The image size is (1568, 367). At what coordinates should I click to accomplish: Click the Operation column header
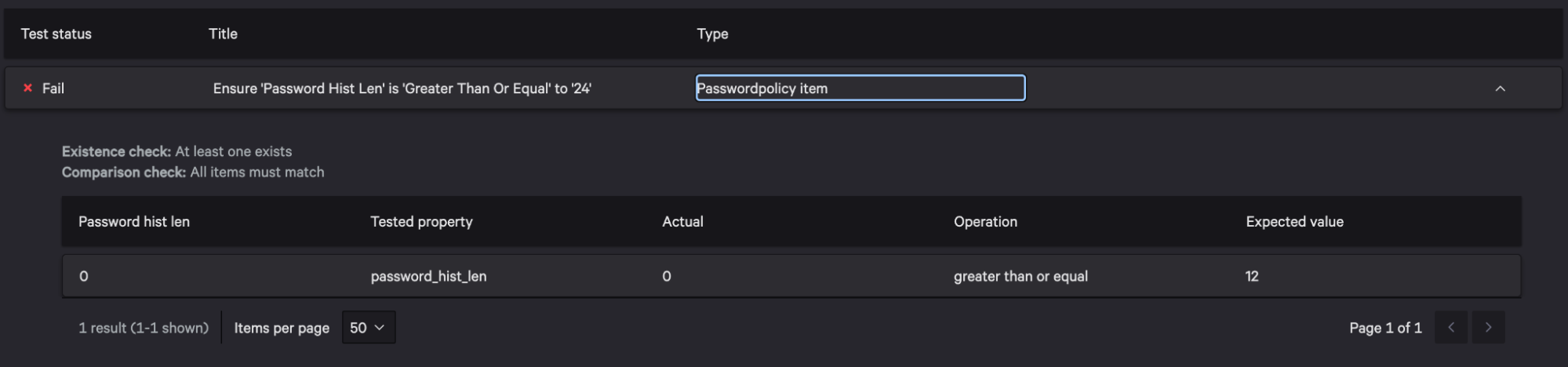tap(985, 222)
